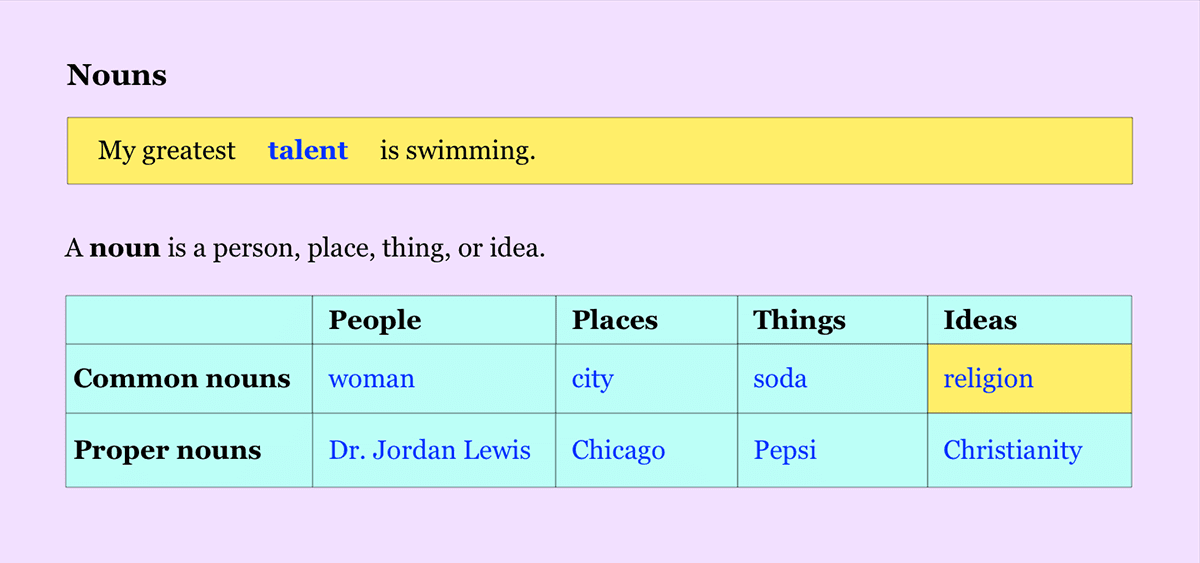Click the "Pepsi" link

(784, 450)
